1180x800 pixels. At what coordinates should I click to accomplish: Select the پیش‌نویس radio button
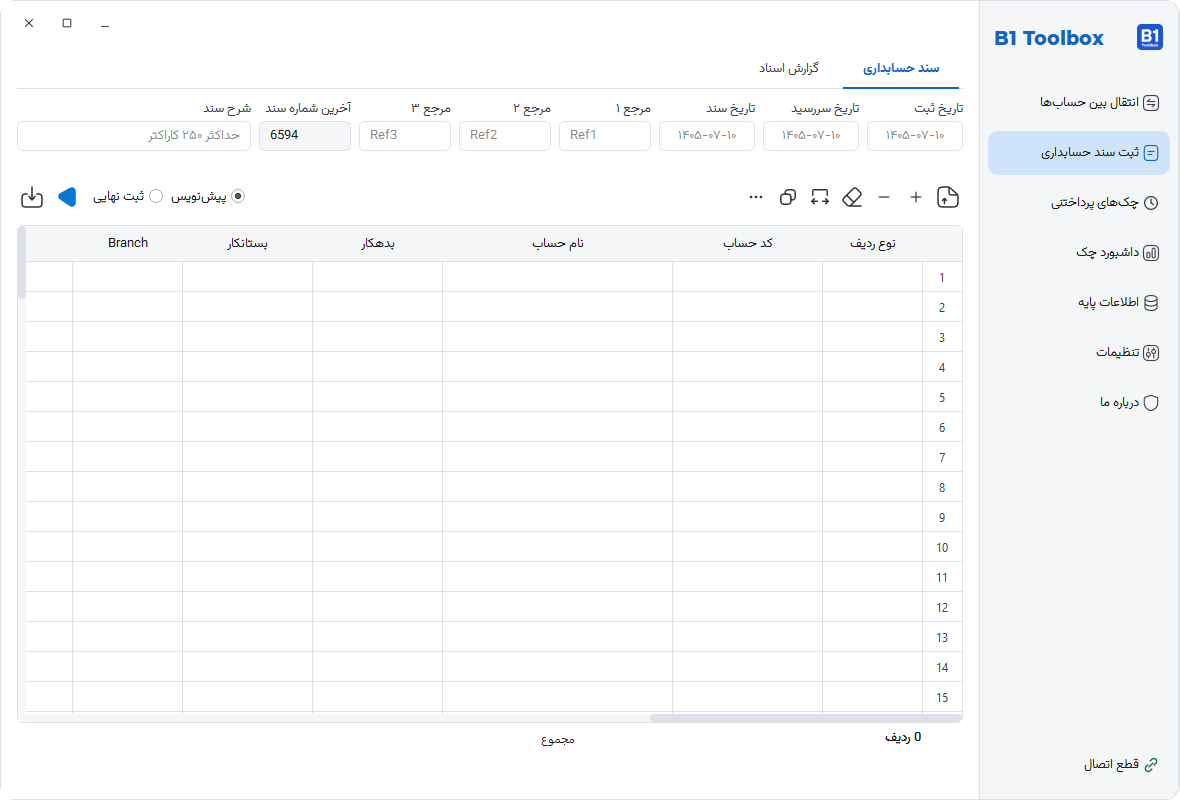[x=238, y=196]
